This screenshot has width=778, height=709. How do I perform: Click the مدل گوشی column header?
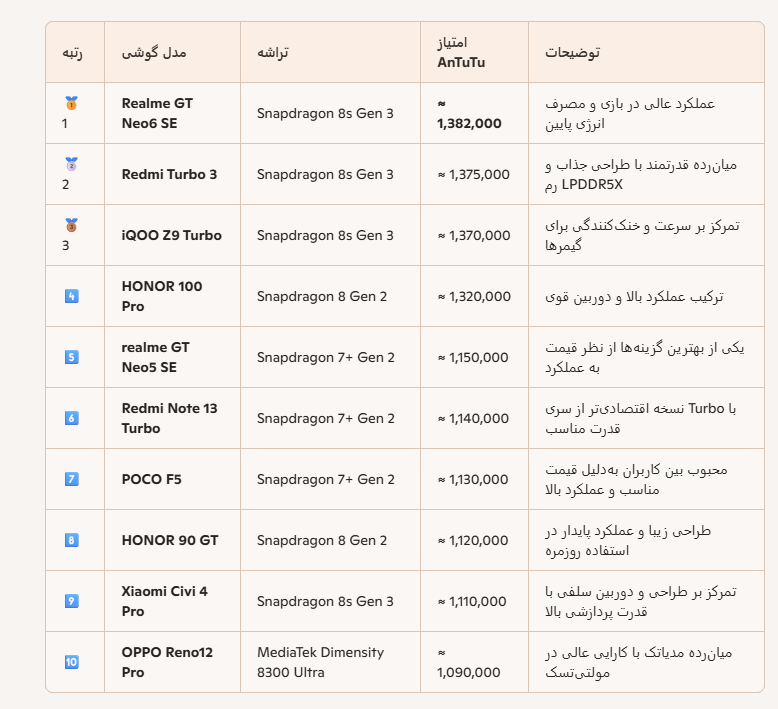(x=154, y=53)
